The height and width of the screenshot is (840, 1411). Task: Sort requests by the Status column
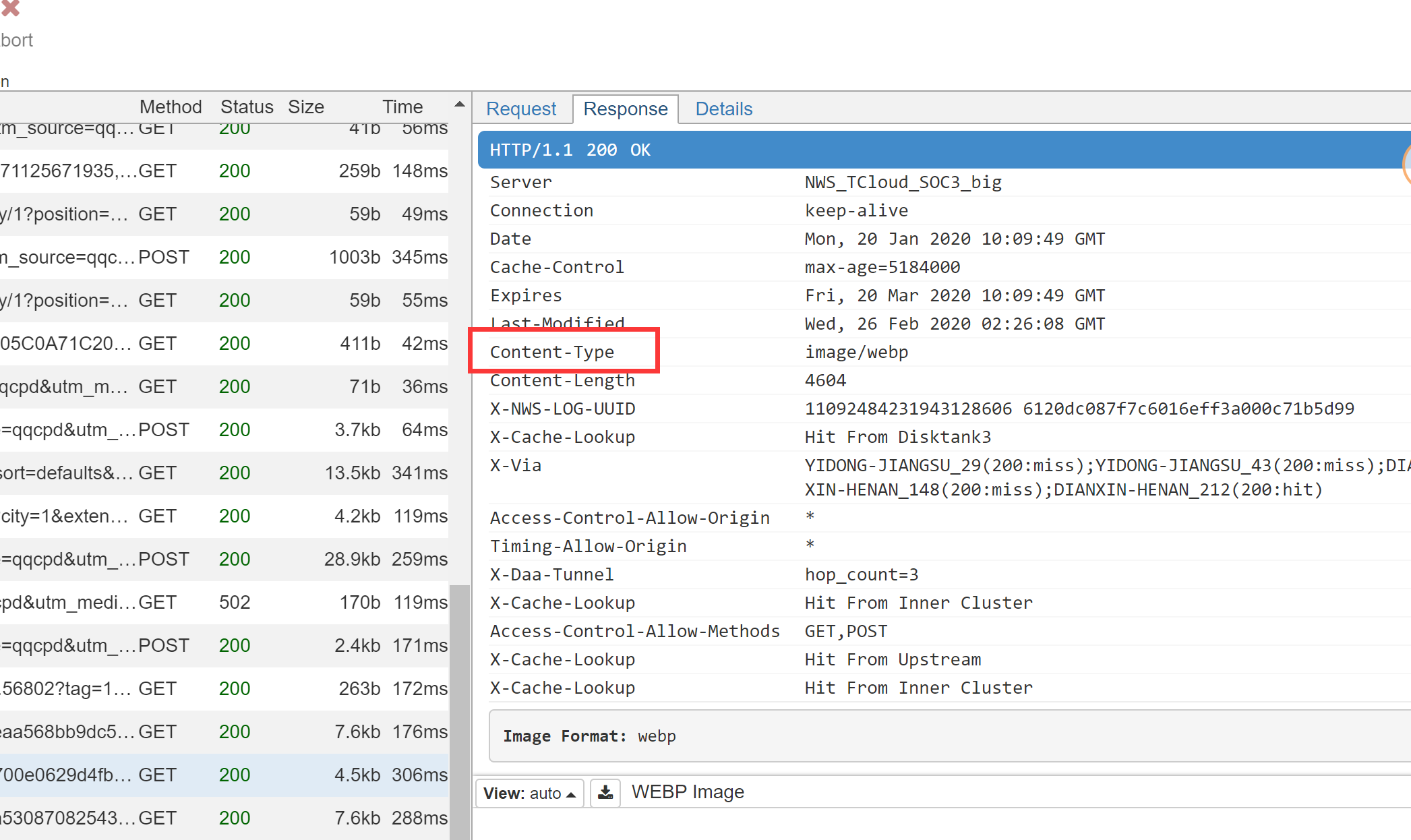coord(247,106)
